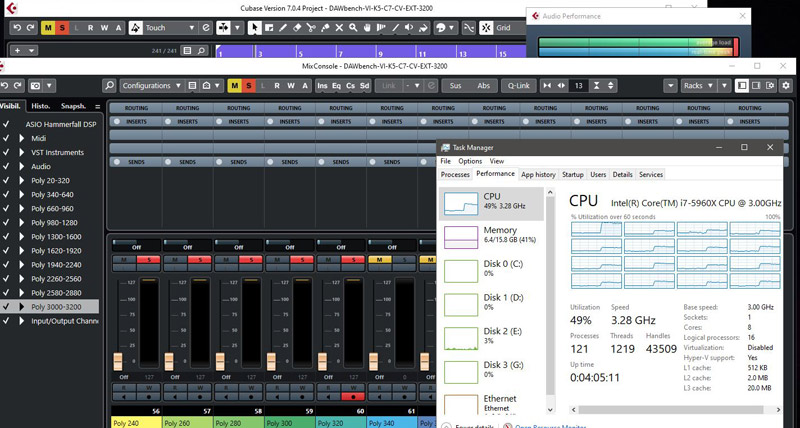Toggle Mute M button in Cubase project toolbar
Image resolution: width=800 pixels, height=428 pixels.
pos(48,28)
